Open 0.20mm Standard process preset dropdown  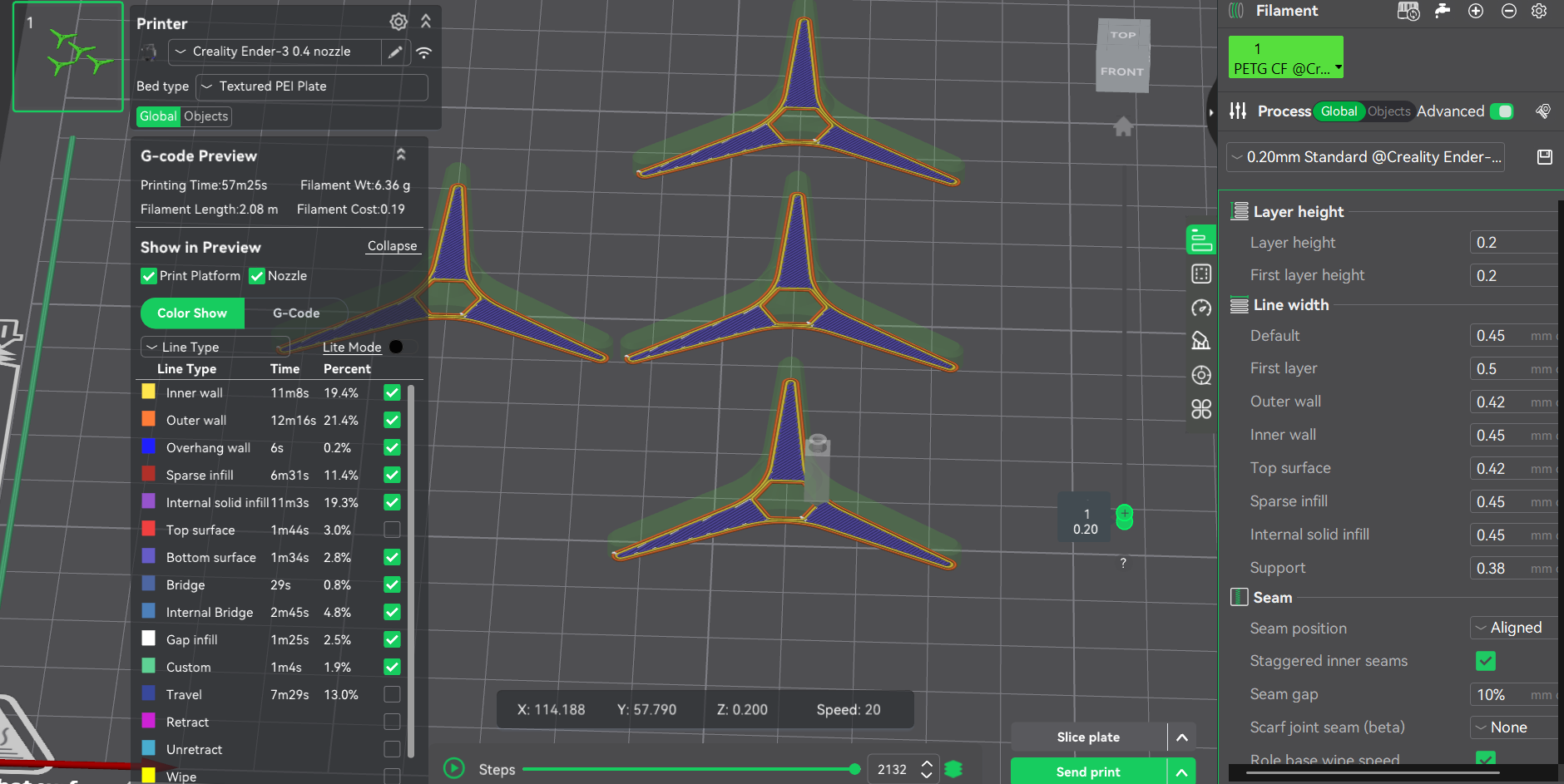(x=1365, y=157)
